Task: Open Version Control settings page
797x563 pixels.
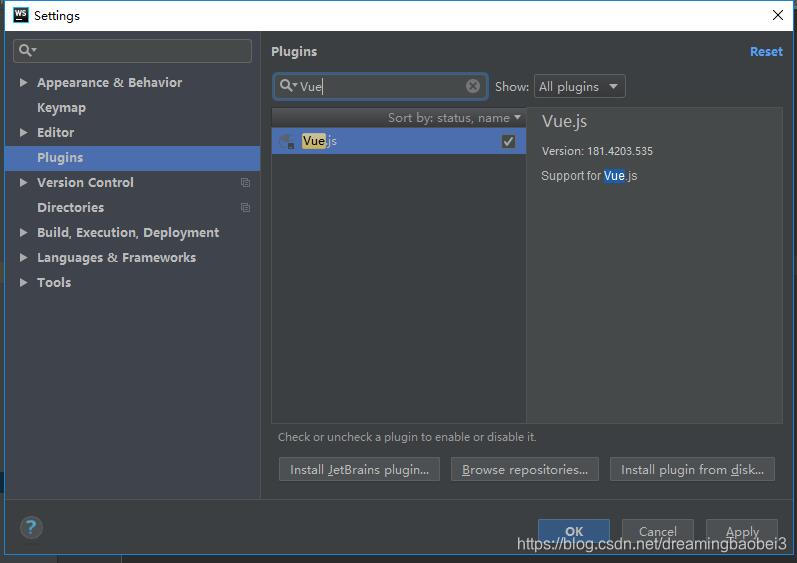Action: [x=85, y=182]
